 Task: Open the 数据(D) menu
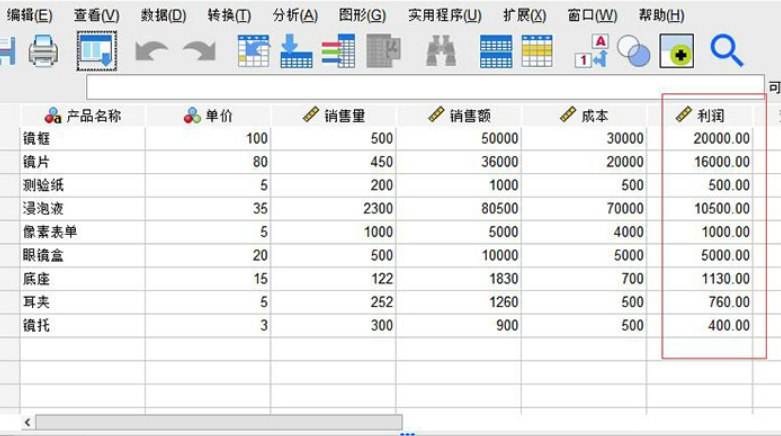point(163,15)
